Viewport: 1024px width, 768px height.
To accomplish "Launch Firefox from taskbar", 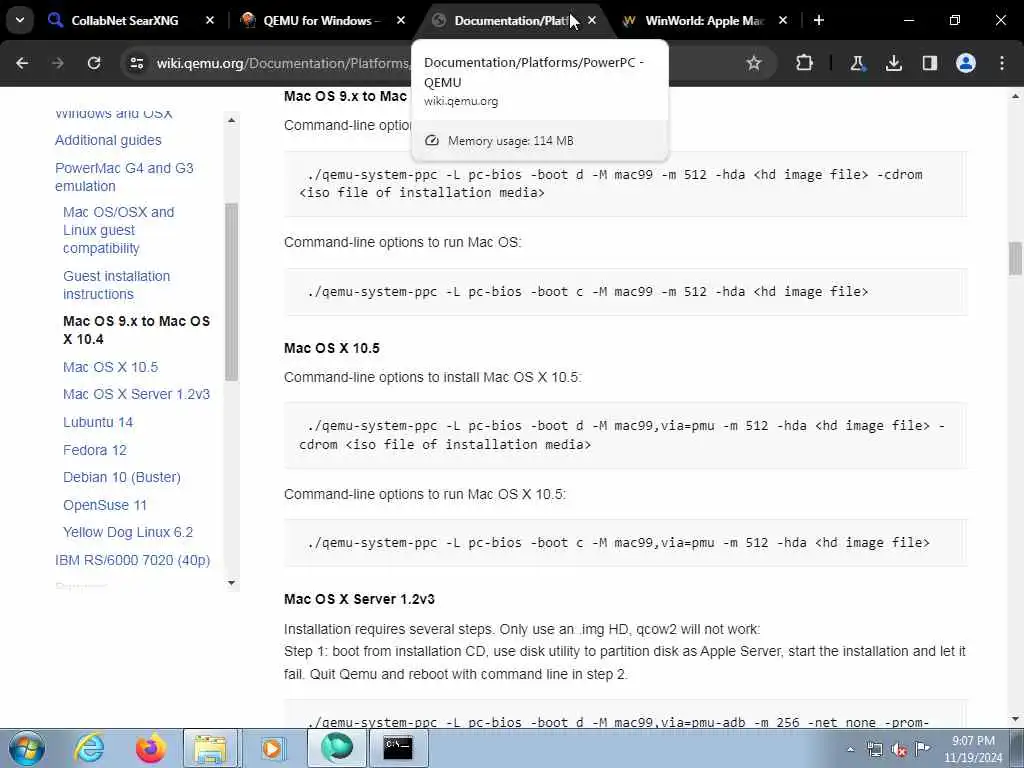I will click(x=150, y=748).
